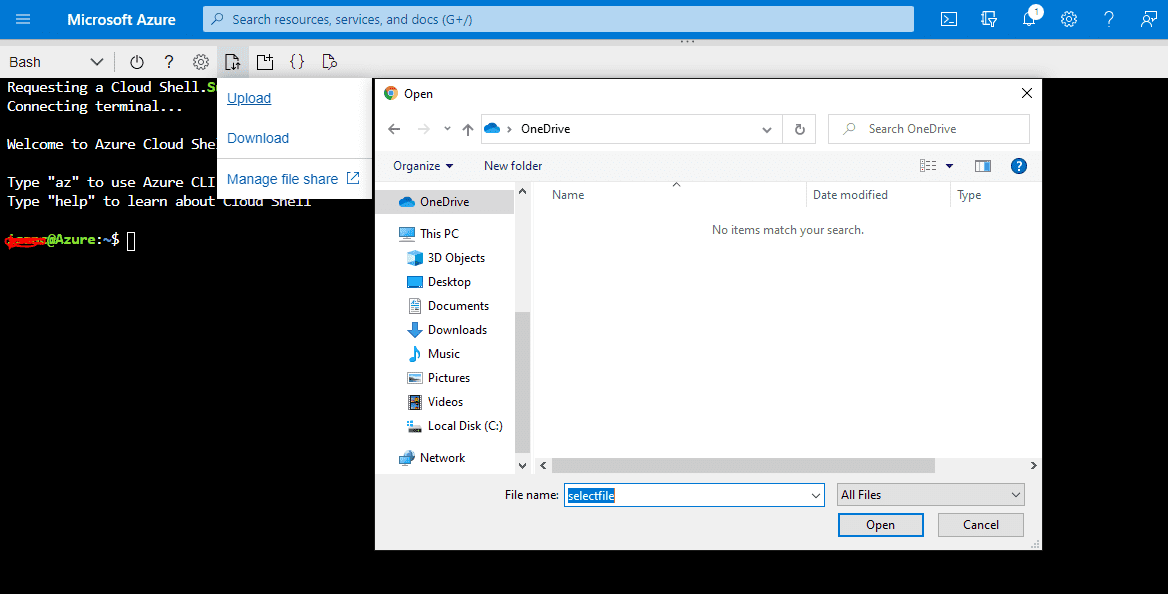
Task: Open Azure portal settings gear in header
Action: [1069, 19]
